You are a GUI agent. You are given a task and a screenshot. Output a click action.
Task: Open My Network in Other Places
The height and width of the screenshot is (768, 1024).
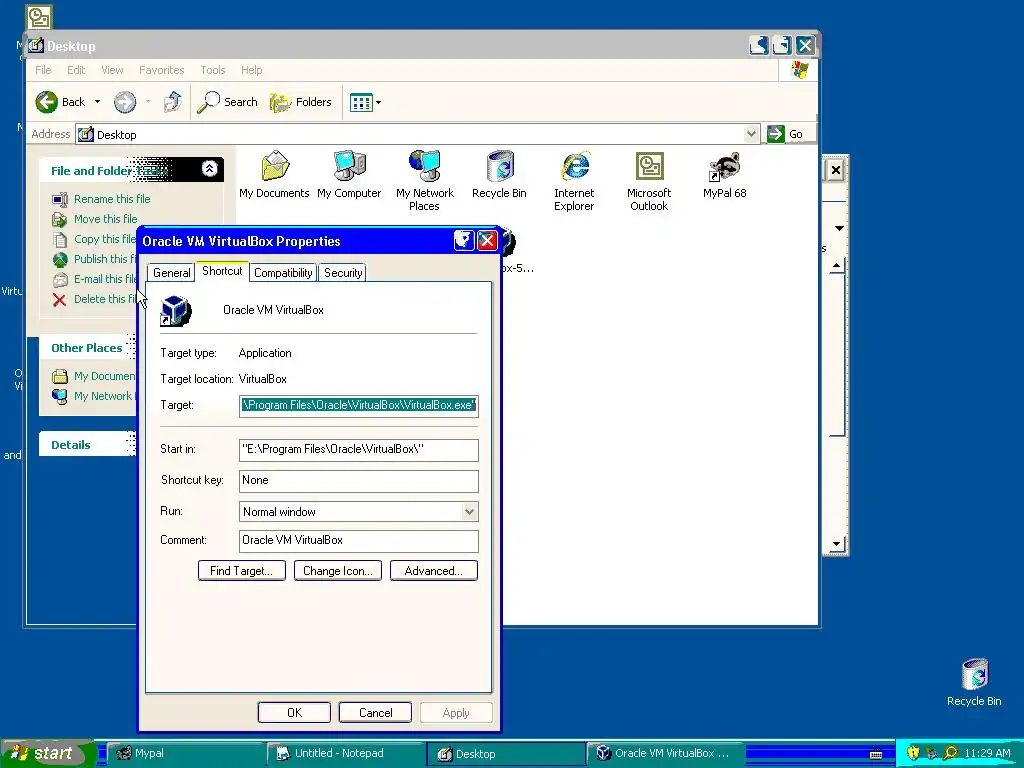click(x=103, y=396)
